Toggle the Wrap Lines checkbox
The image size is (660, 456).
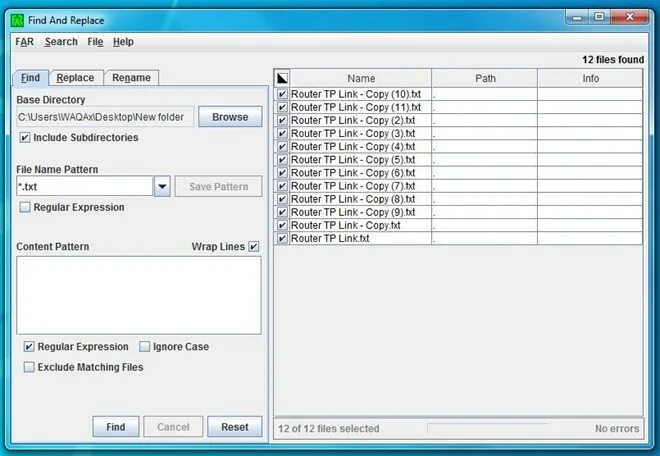pyautogui.click(x=254, y=247)
